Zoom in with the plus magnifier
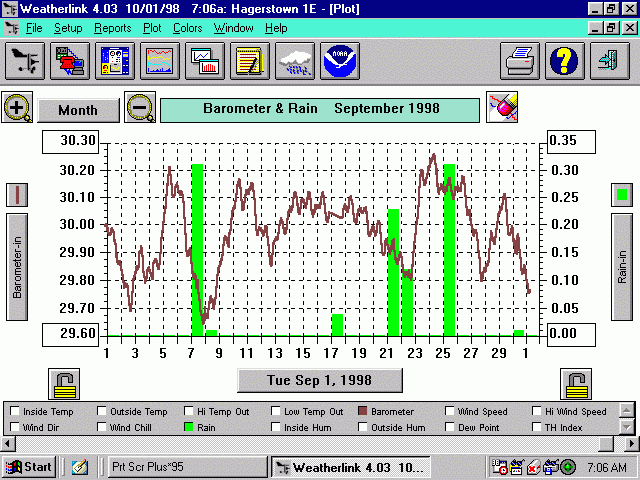Viewport: 640px width, 480px height. point(17,107)
